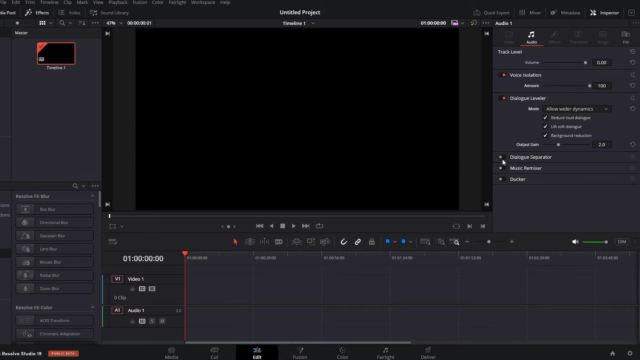Enable the Ducker switch
This screenshot has width=640, height=360.
[502, 179]
